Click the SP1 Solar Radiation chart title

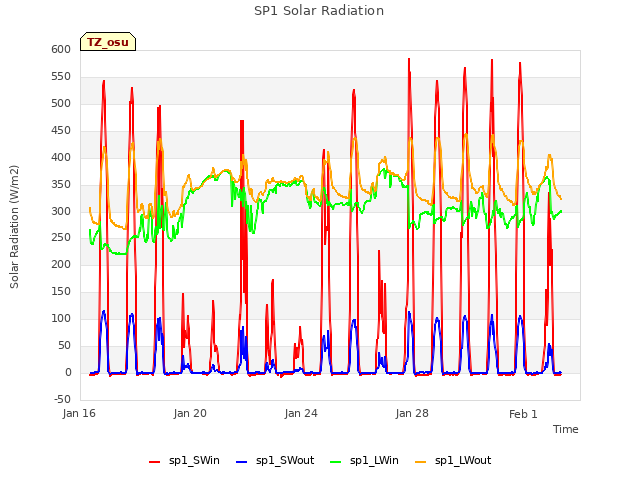(319, 11)
